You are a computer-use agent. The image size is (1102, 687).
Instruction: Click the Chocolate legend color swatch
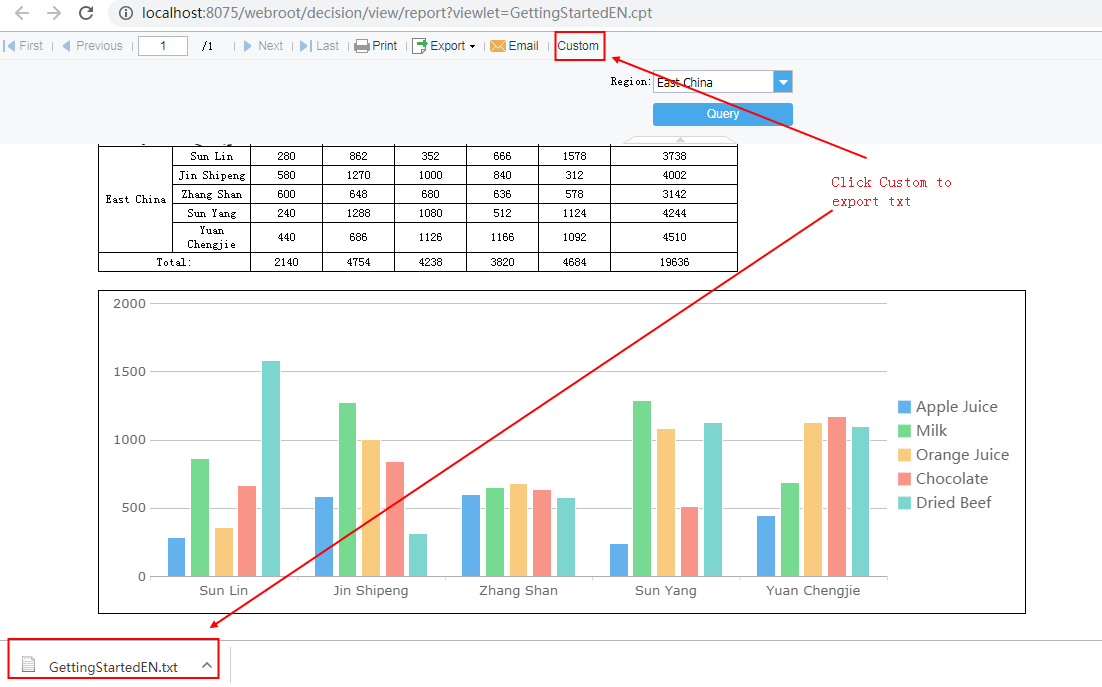[x=905, y=478]
